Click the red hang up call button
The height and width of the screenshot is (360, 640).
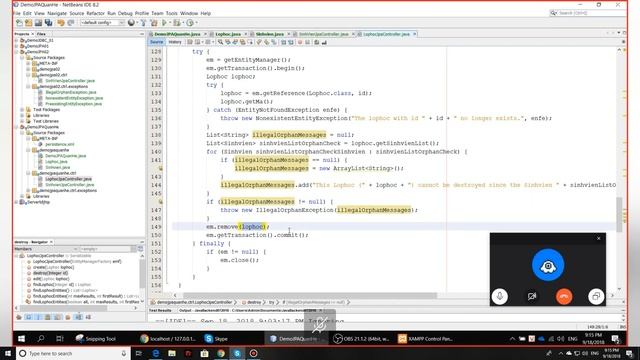564,296
